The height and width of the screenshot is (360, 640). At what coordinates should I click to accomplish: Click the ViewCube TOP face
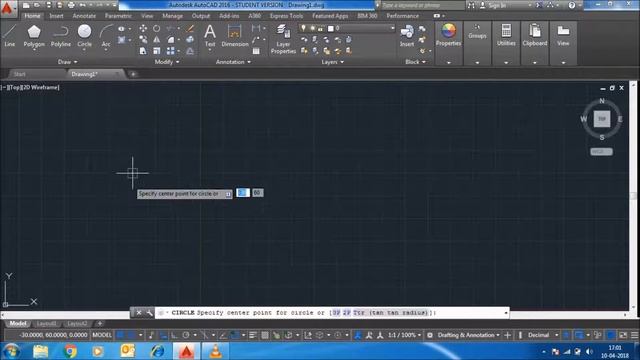click(602, 119)
